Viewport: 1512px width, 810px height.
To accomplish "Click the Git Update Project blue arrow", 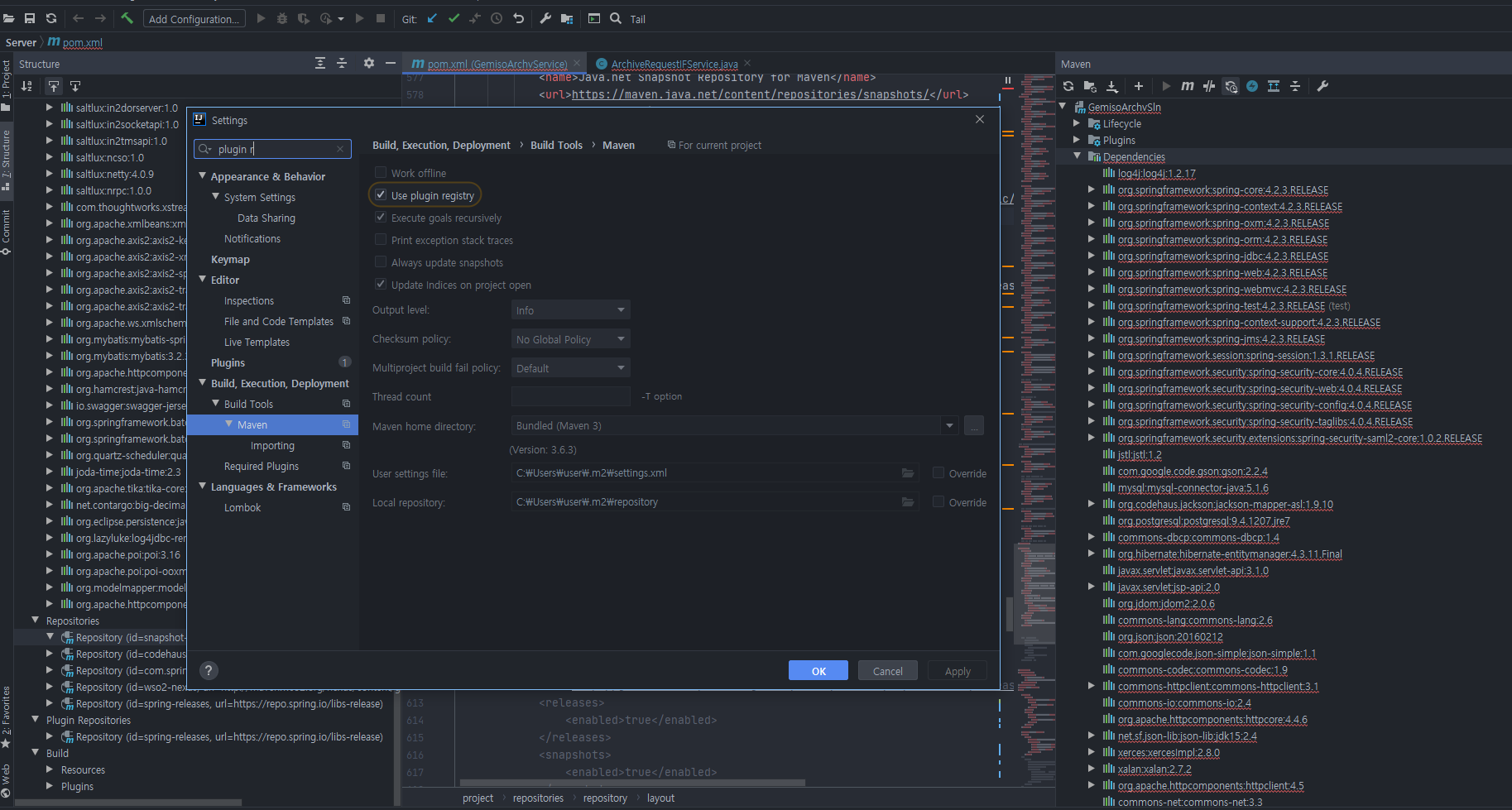I will [x=432, y=18].
